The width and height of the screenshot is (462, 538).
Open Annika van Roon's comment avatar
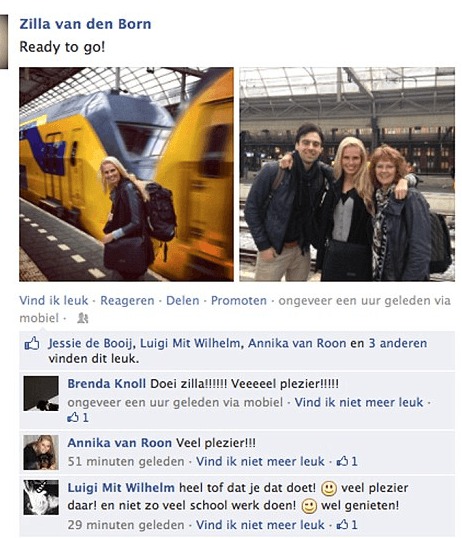click(41, 452)
